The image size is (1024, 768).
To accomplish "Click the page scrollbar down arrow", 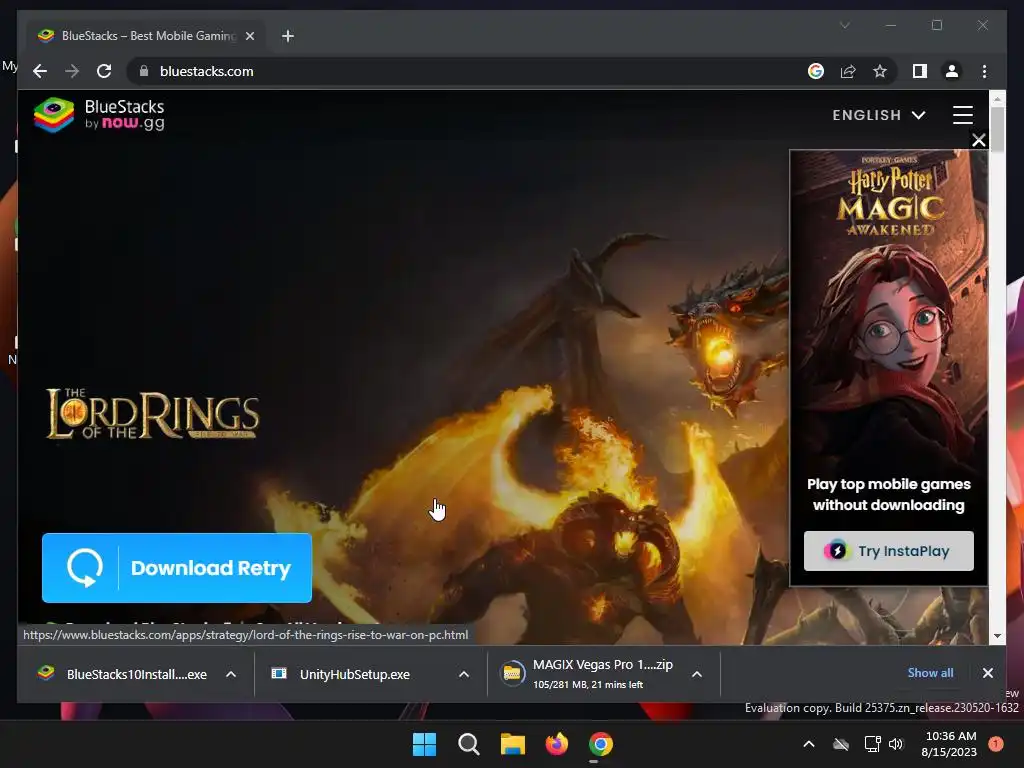I will (997, 635).
